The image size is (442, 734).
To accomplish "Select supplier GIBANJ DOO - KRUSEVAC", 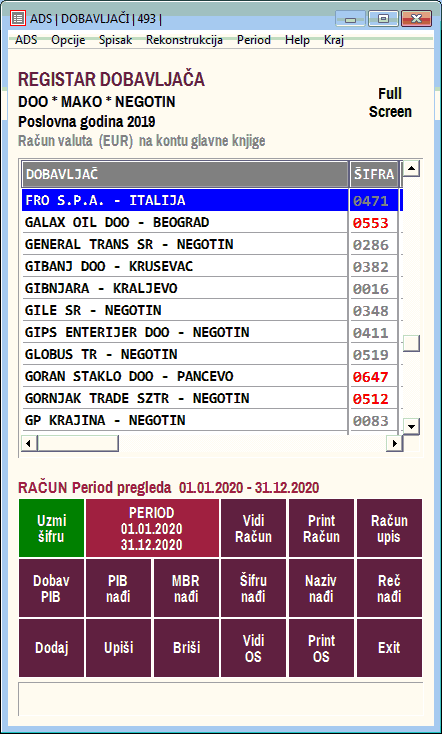I will click(x=185, y=266).
